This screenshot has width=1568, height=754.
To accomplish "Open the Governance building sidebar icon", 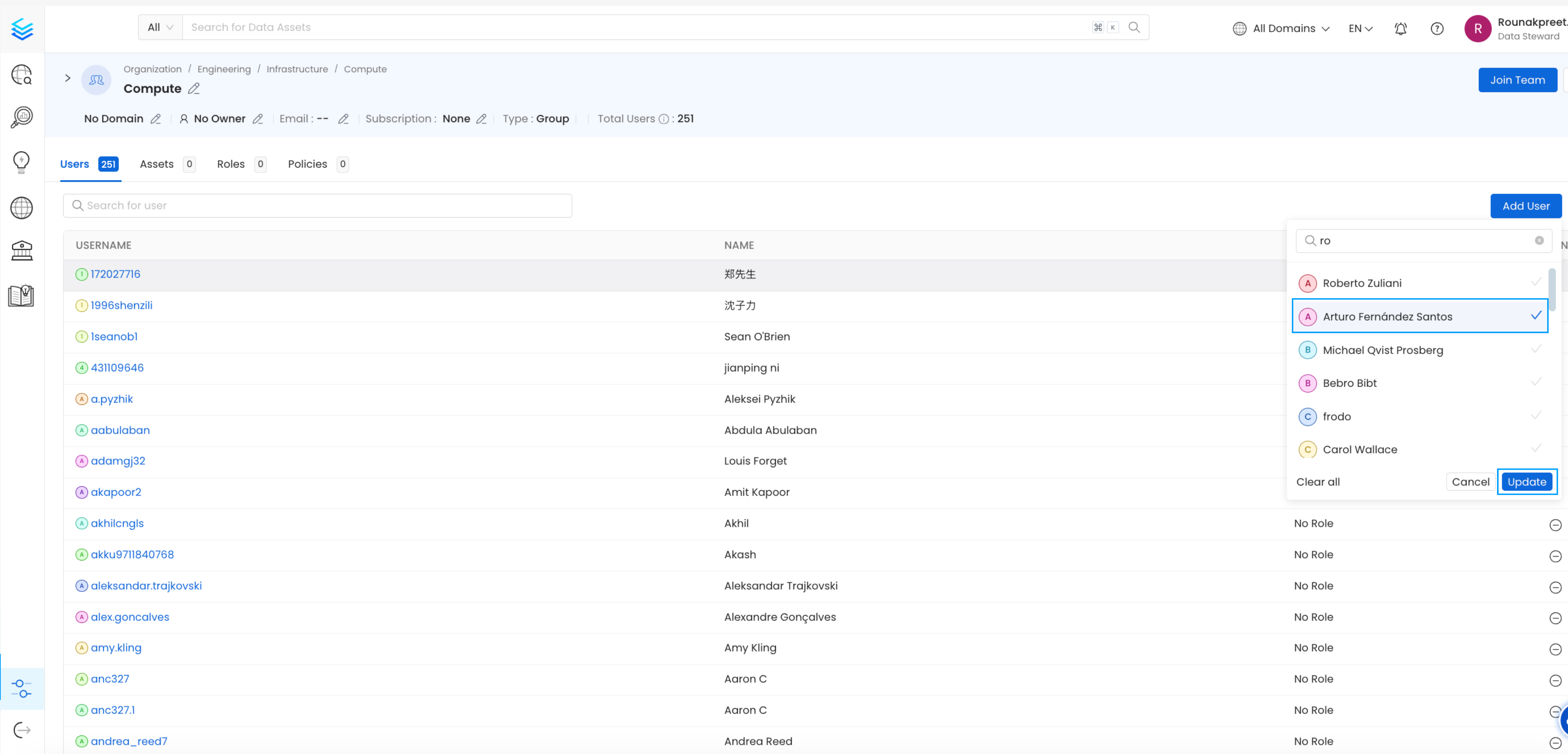I will 21,250.
